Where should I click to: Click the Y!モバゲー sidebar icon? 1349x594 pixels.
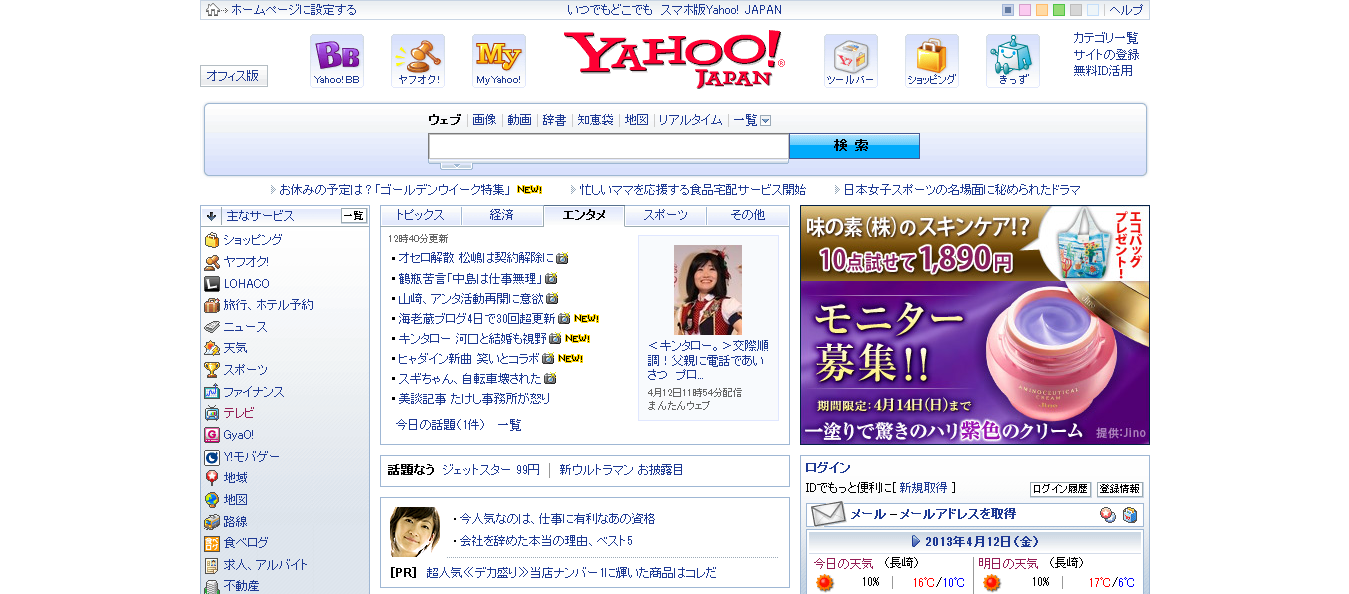212,457
